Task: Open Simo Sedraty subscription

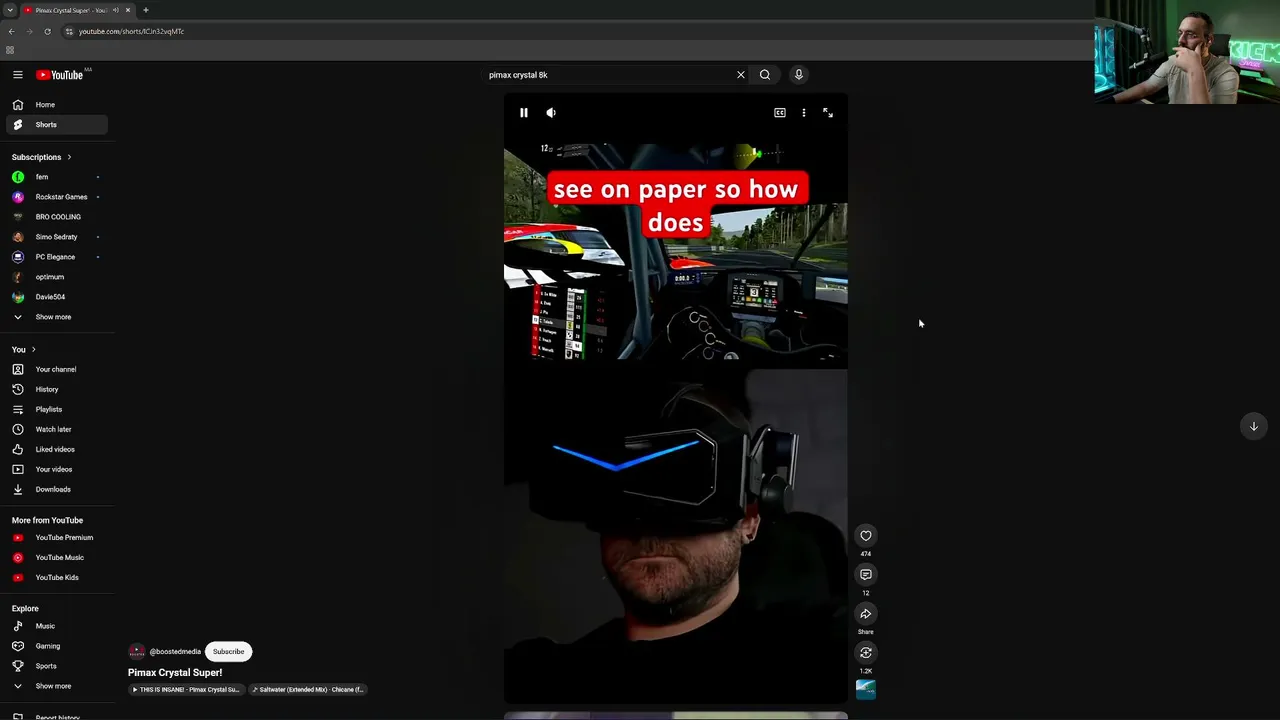Action: [x=56, y=237]
